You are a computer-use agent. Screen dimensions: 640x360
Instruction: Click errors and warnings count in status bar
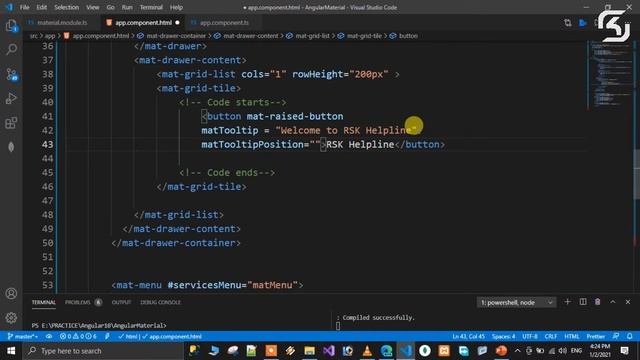tap(78, 336)
